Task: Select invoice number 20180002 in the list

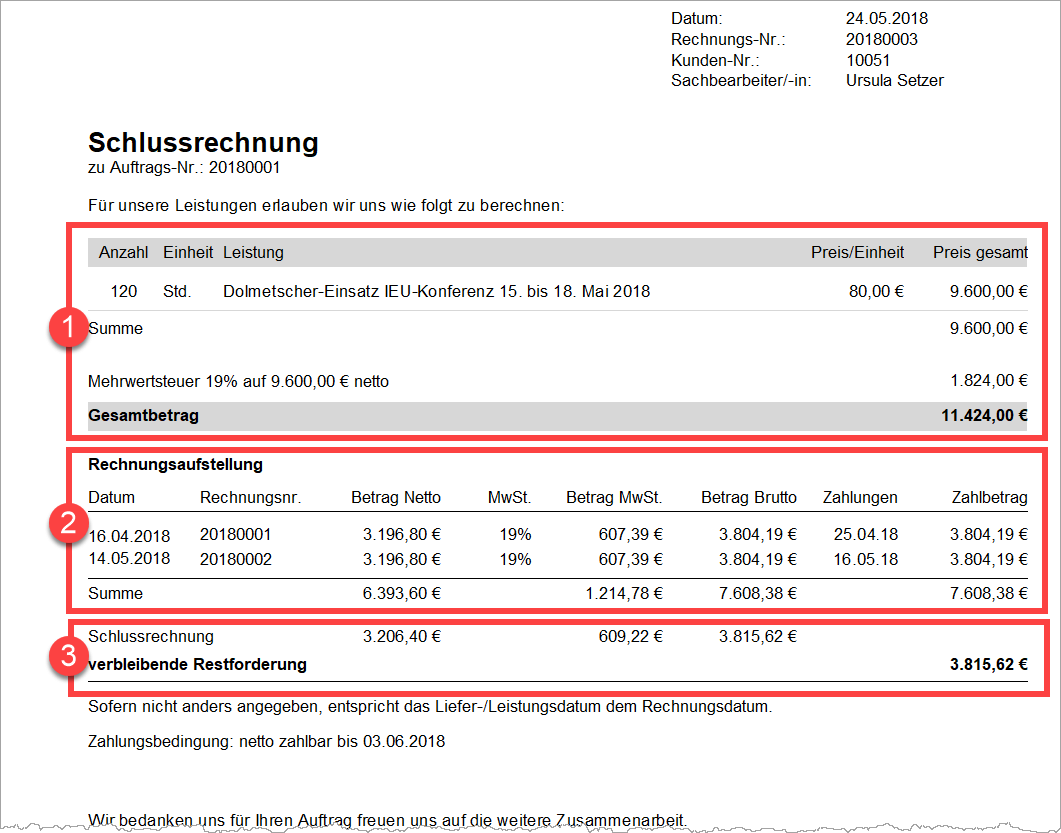Action: (x=235, y=559)
